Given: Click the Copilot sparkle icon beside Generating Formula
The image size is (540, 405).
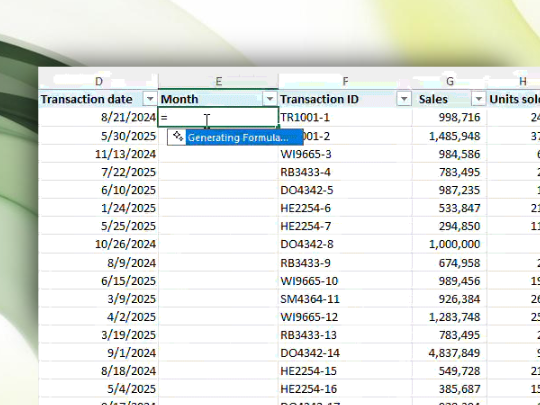Looking at the screenshot, I should [178, 137].
